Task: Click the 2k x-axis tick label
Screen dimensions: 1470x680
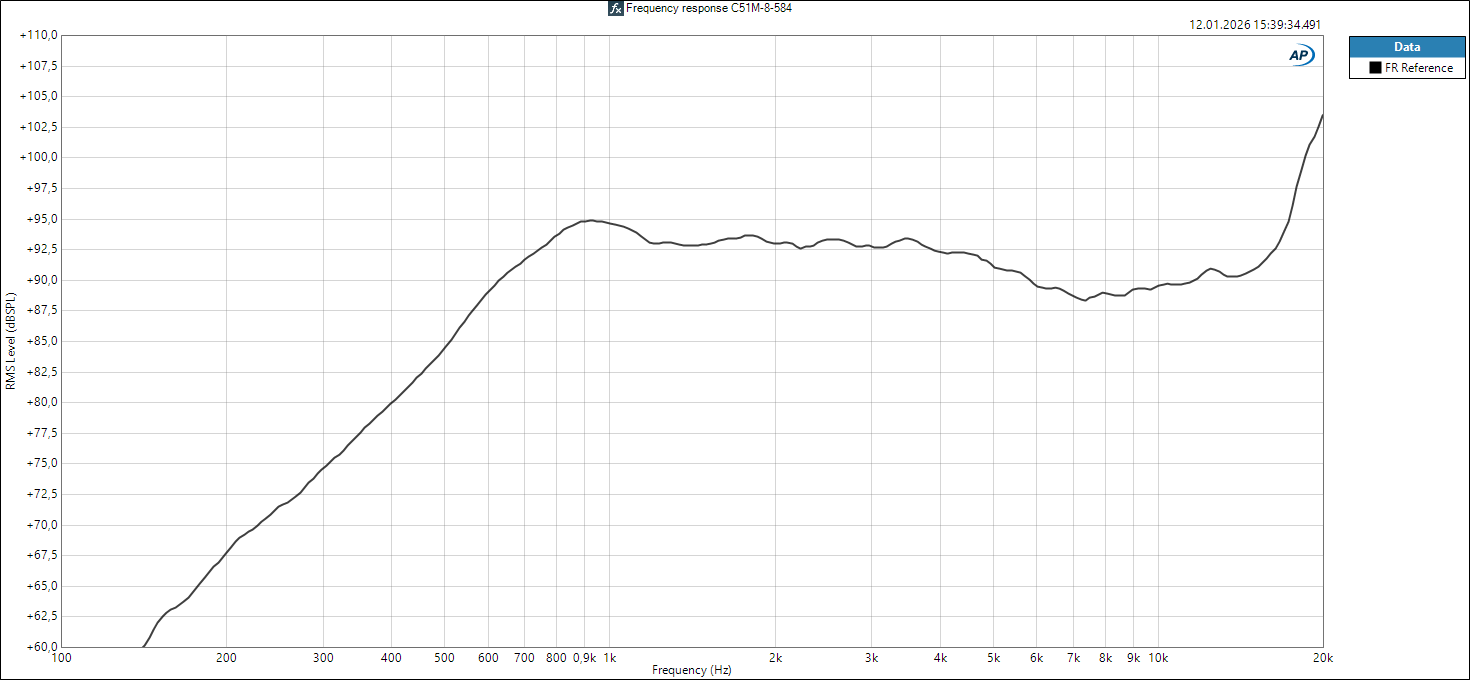Action: tap(775, 658)
